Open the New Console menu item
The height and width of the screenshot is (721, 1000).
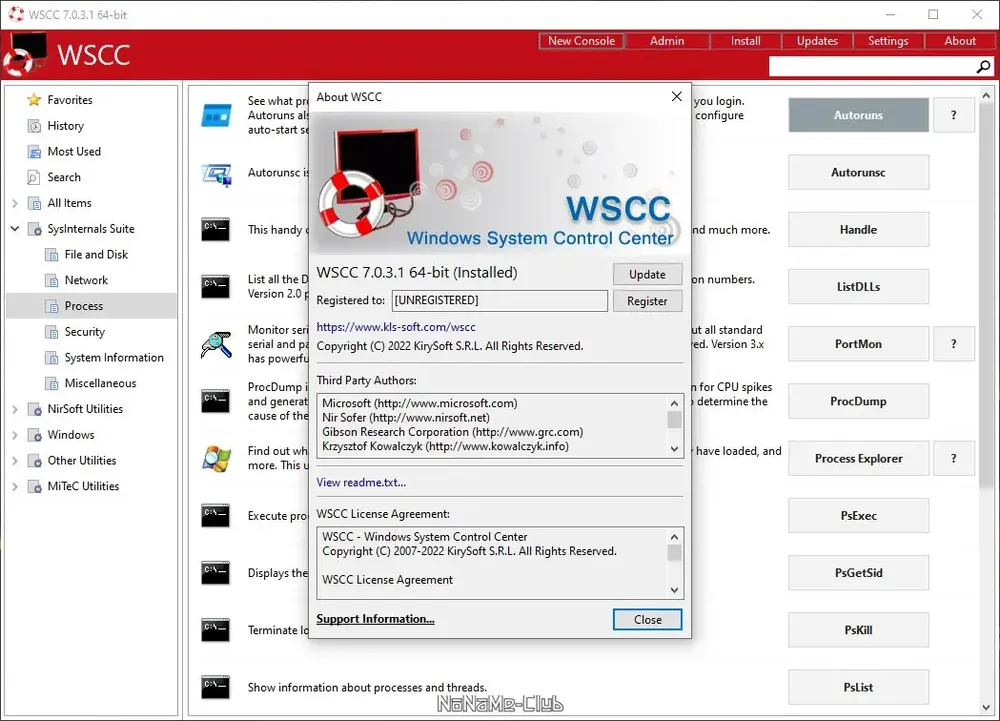click(x=581, y=41)
